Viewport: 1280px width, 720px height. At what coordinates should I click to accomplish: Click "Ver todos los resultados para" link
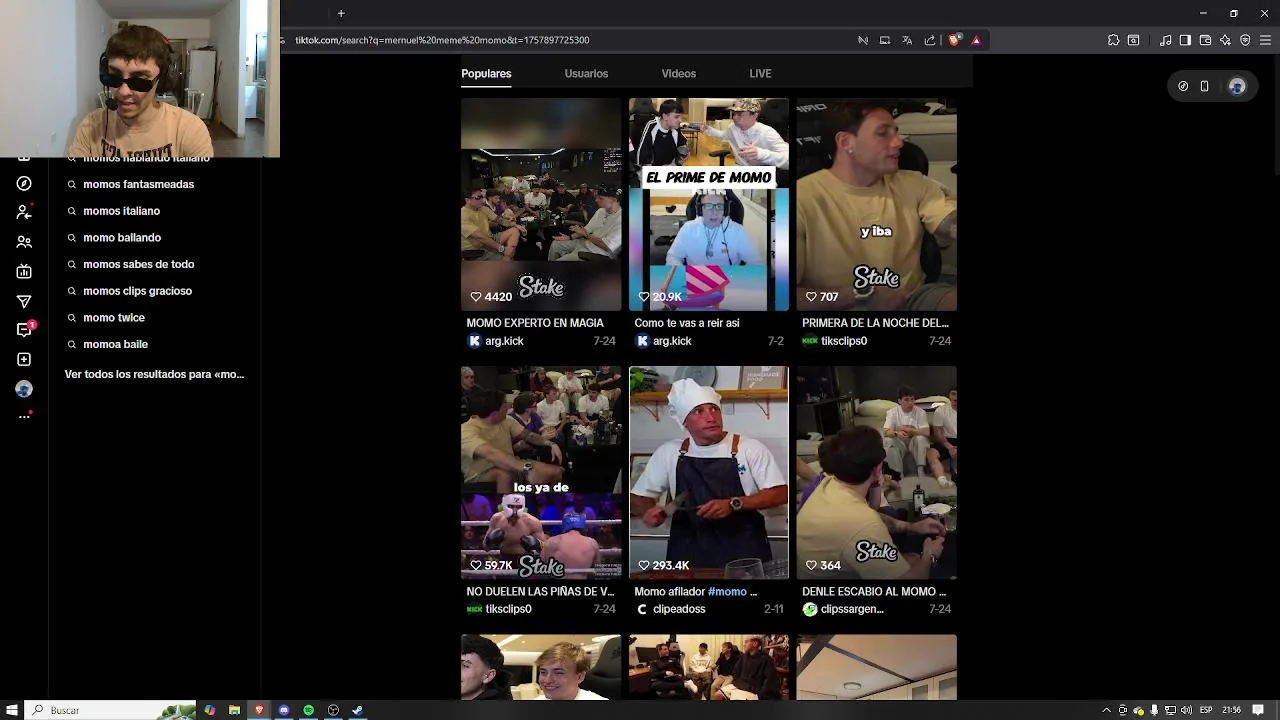pyautogui.click(x=154, y=374)
